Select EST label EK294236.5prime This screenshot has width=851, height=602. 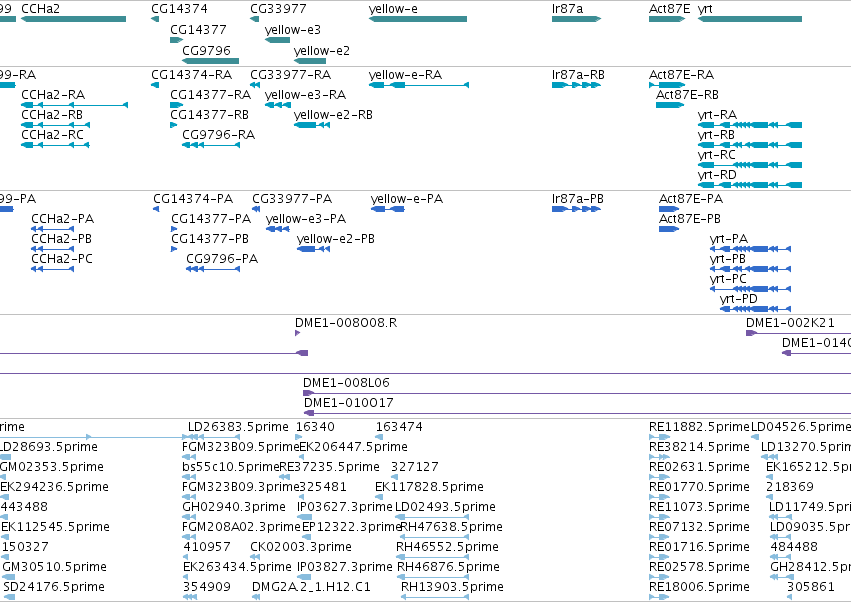(x=54, y=487)
